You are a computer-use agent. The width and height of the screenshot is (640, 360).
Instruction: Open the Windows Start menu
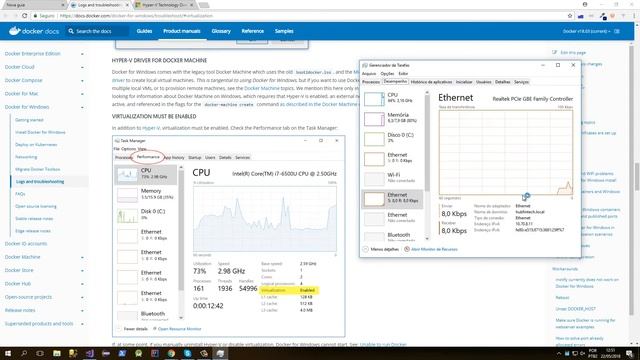point(8,353)
